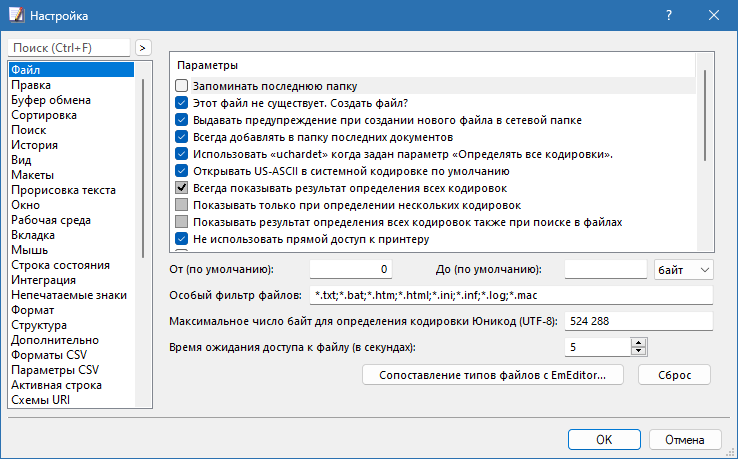The image size is (738, 459).
Task: Open 'Схемы URI' category
Action: click(x=72, y=400)
